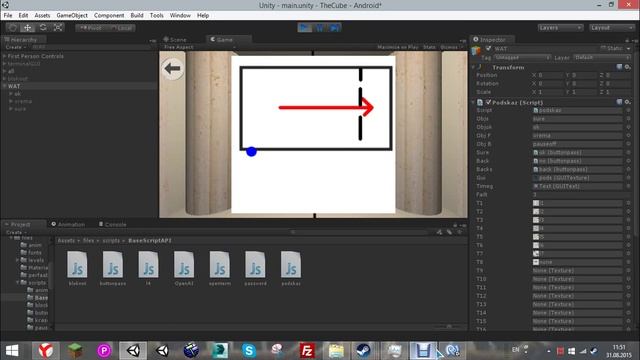Viewport: 640px width, 360px height.
Task: Open the Tag dropdown
Action: click(522, 58)
